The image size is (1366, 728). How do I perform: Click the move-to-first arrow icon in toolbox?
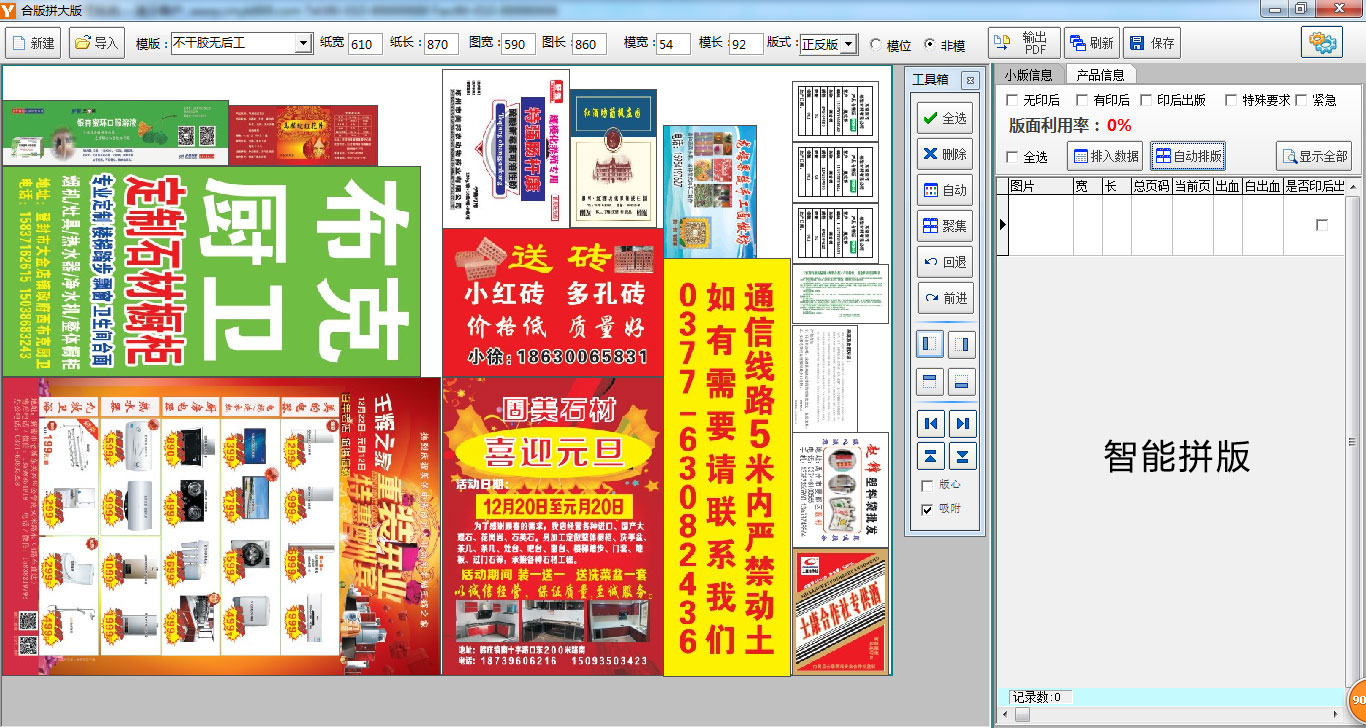pyautogui.click(x=930, y=423)
